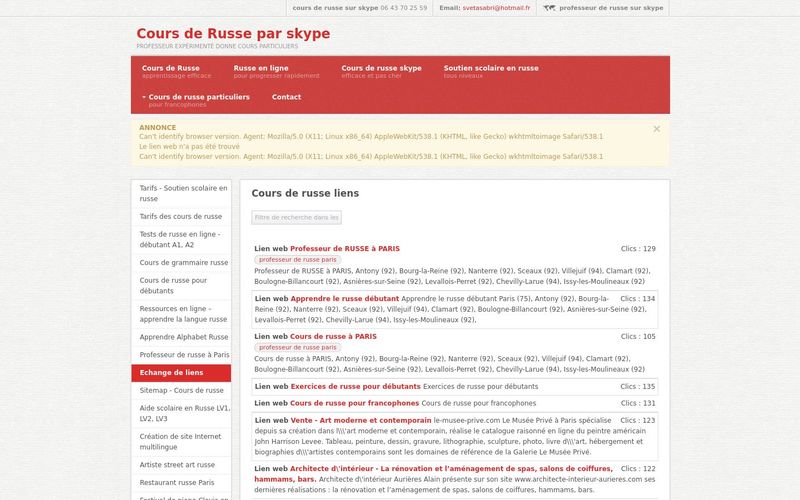Open the Russe en ligne menu
800x500 pixels.
click(x=276, y=71)
